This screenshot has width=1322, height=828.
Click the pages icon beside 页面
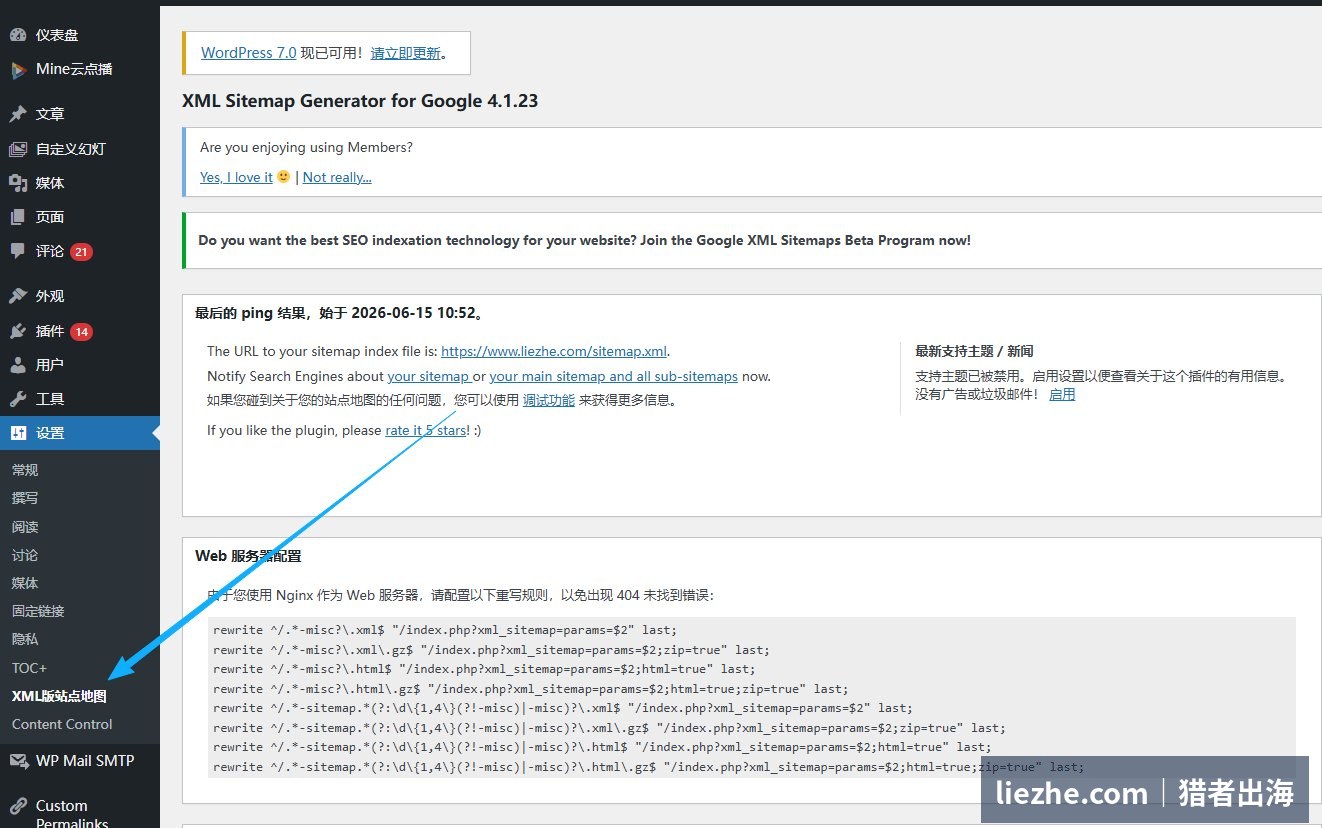18,217
